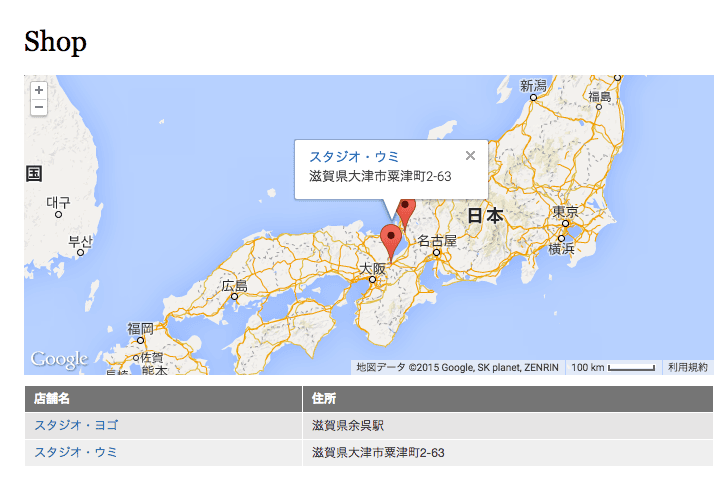The height and width of the screenshot is (485, 722).
Task: Click the 福岡 city label on map
Action: coord(140,329)
